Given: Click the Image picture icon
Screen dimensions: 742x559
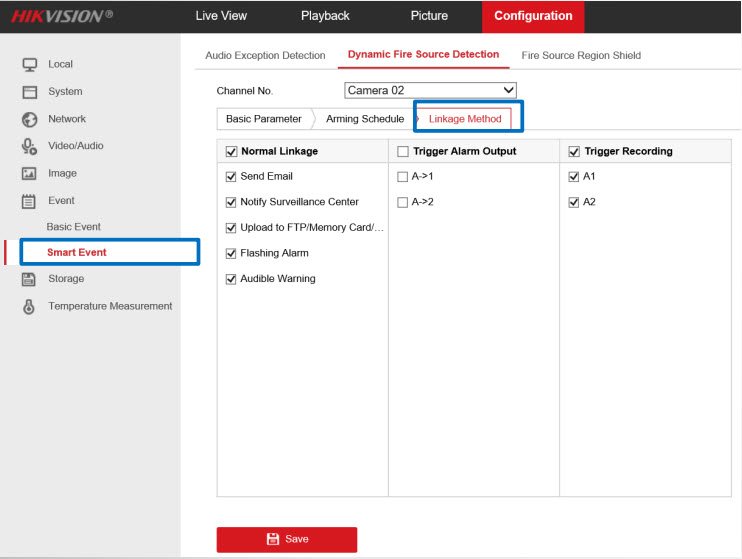Looking at the screenshot, I should point(30,174).
